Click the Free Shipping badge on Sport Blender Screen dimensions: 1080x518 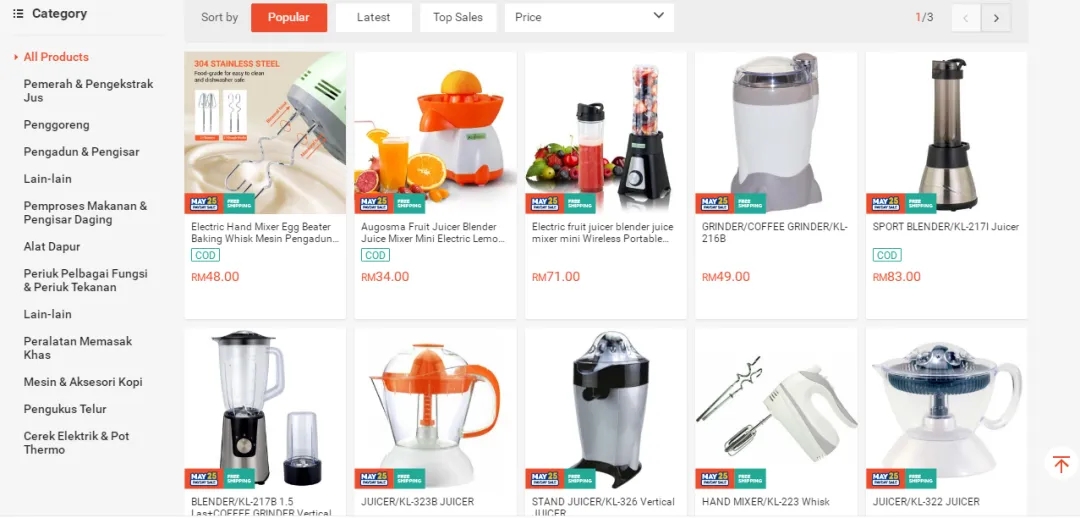(920, 203)
